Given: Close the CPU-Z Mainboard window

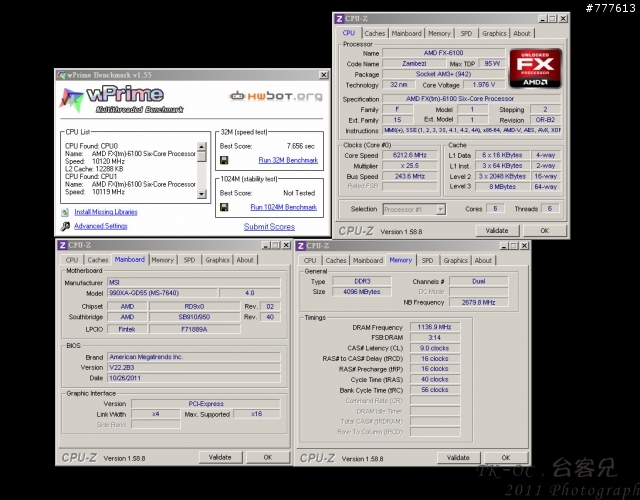Looking at the screenshot, I should 286,245.
